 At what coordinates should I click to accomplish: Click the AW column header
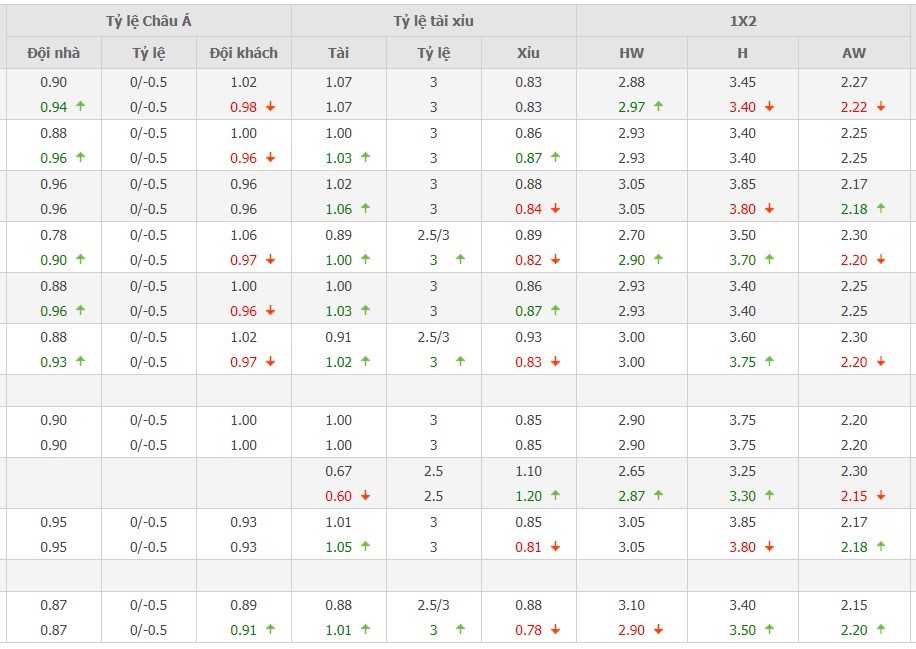click(854, 53)
